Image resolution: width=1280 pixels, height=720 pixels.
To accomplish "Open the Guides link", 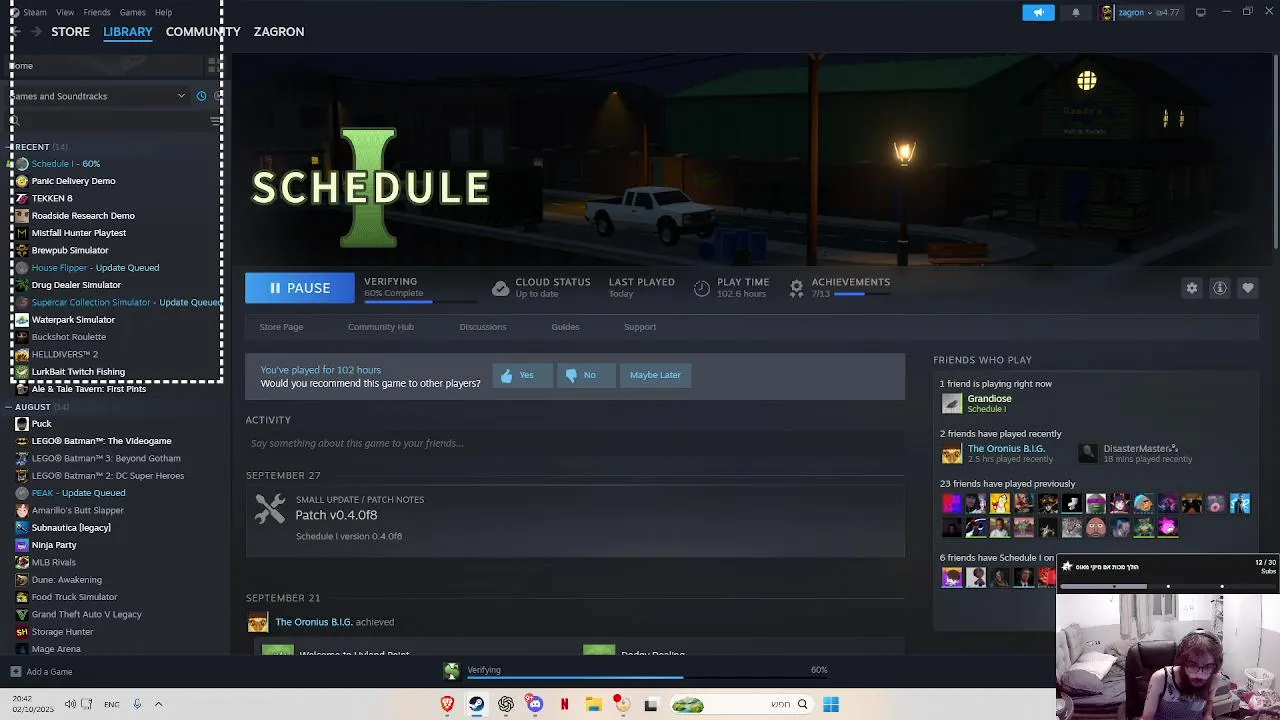I will click(565, 327).
